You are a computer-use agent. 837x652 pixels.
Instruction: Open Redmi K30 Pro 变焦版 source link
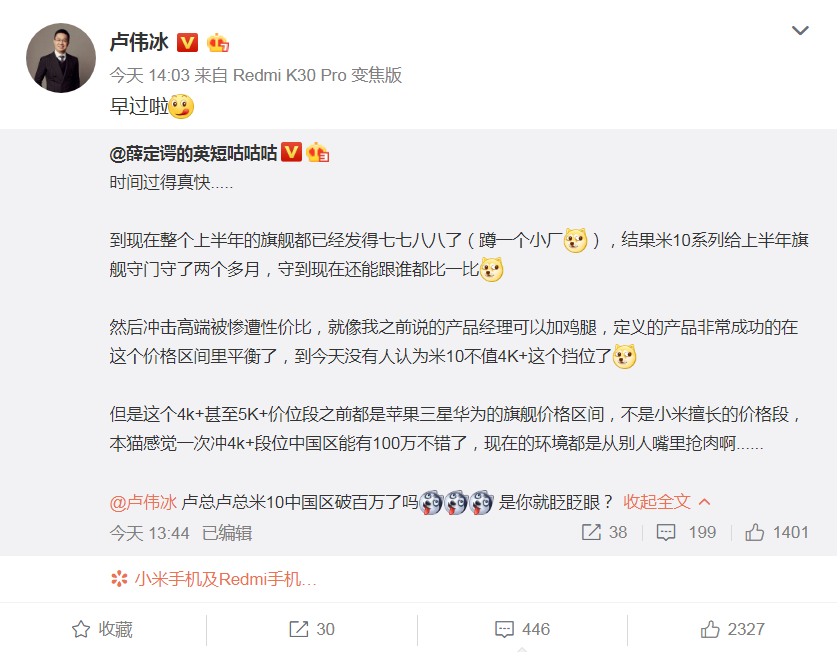[318, 75]
